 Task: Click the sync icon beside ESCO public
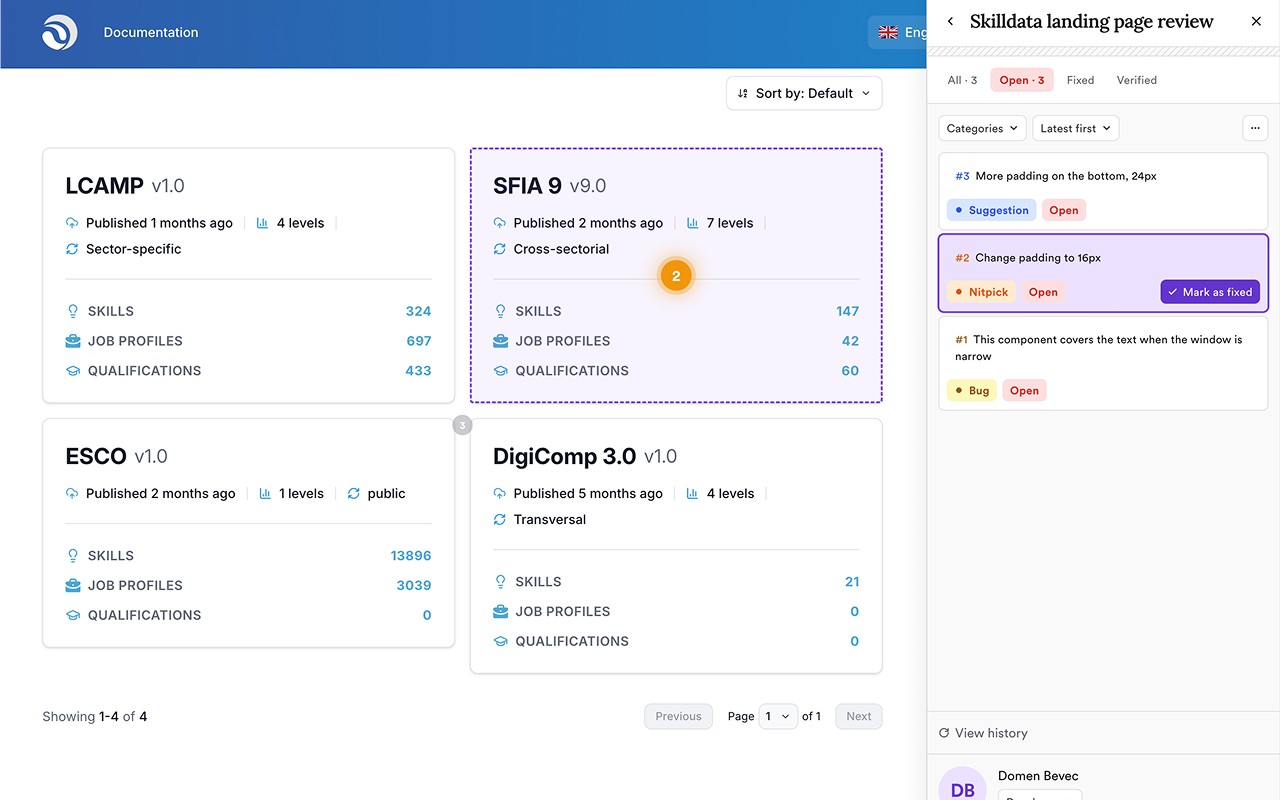point(353,493)
